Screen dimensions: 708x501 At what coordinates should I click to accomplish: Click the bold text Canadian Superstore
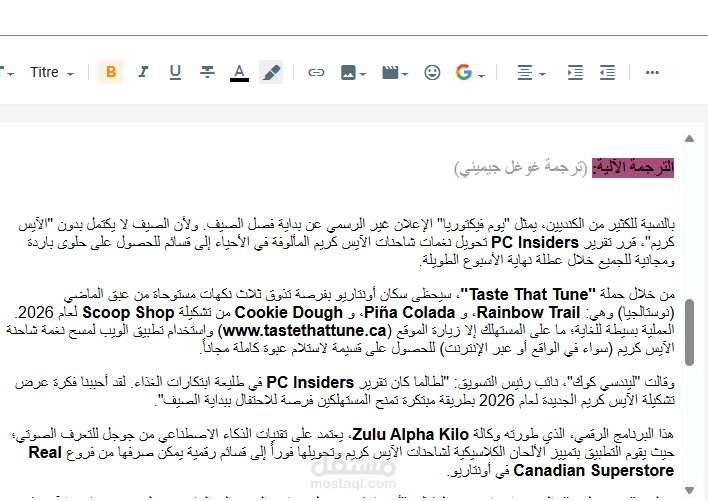(594, 470)
